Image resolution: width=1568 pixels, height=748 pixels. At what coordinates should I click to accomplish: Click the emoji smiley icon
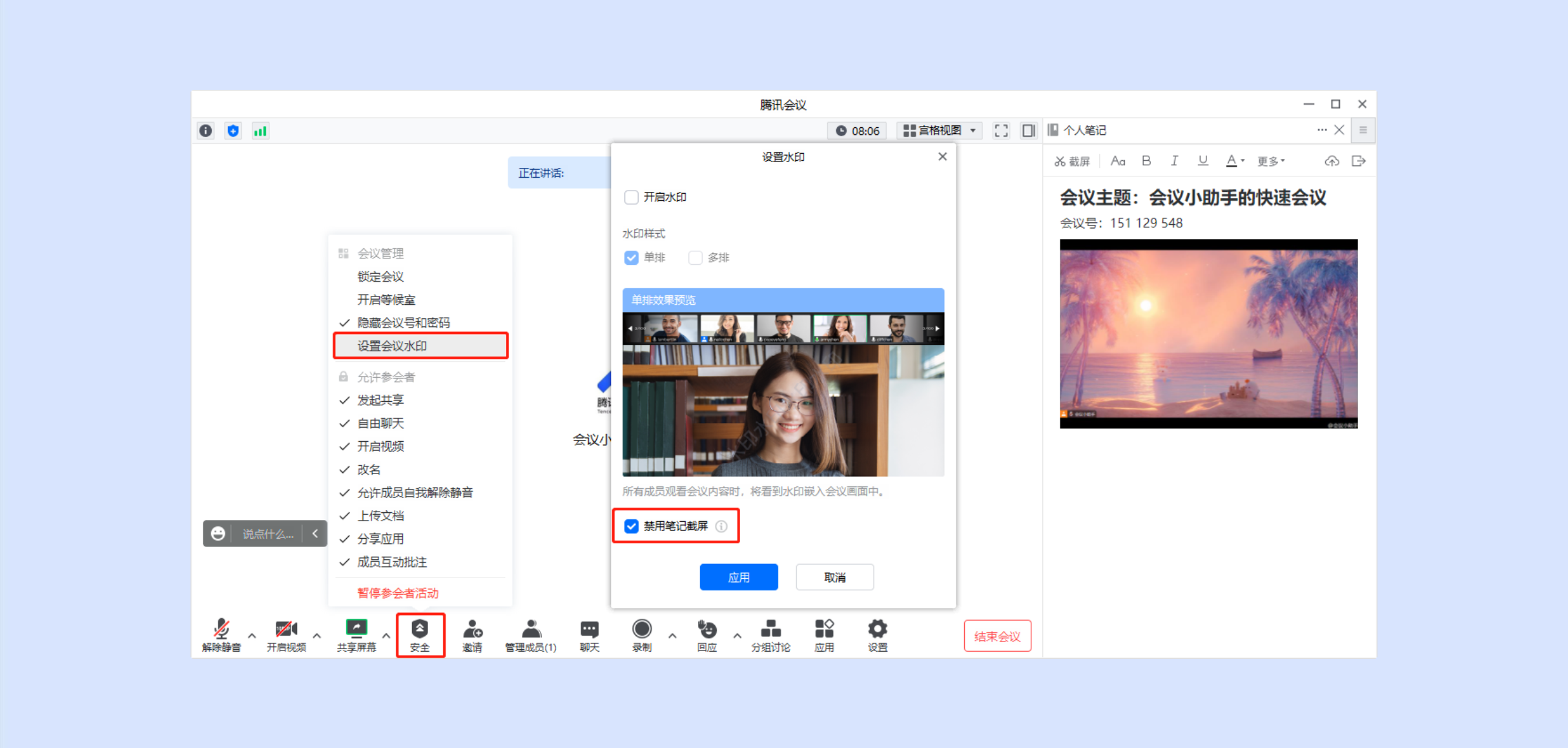point(218,534)
